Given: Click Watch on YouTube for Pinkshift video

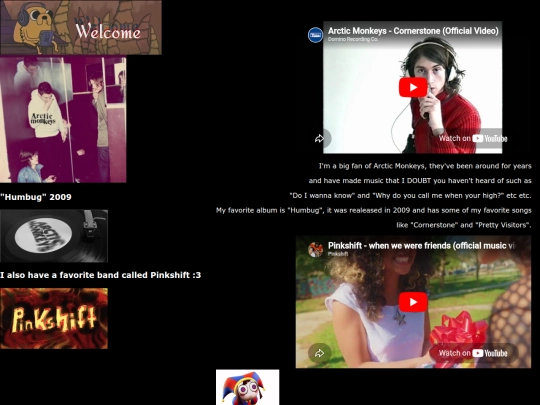Looking at the screenshot, I should (x=473, y=353).
